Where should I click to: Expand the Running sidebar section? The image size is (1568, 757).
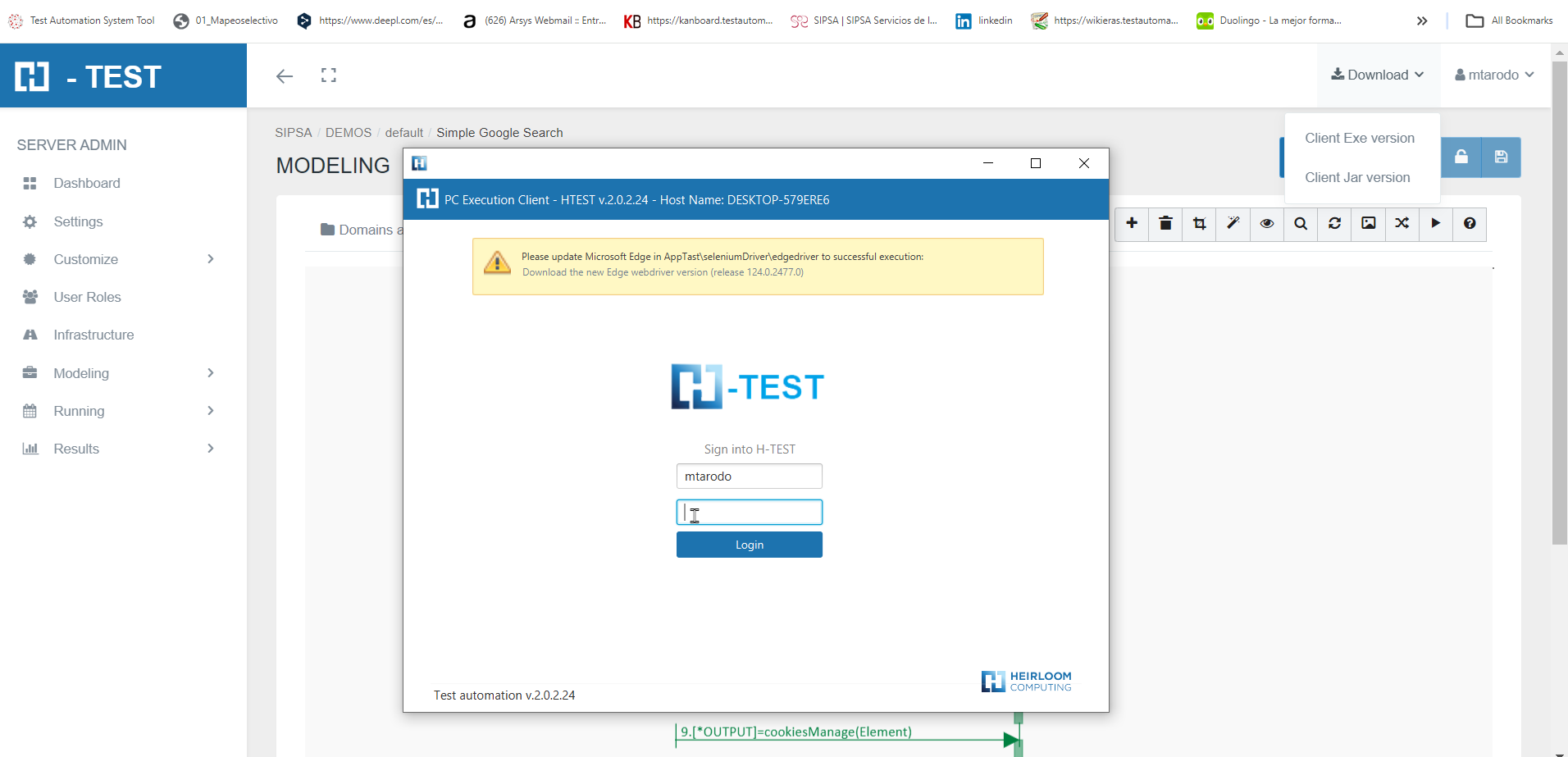coord(121,411)
